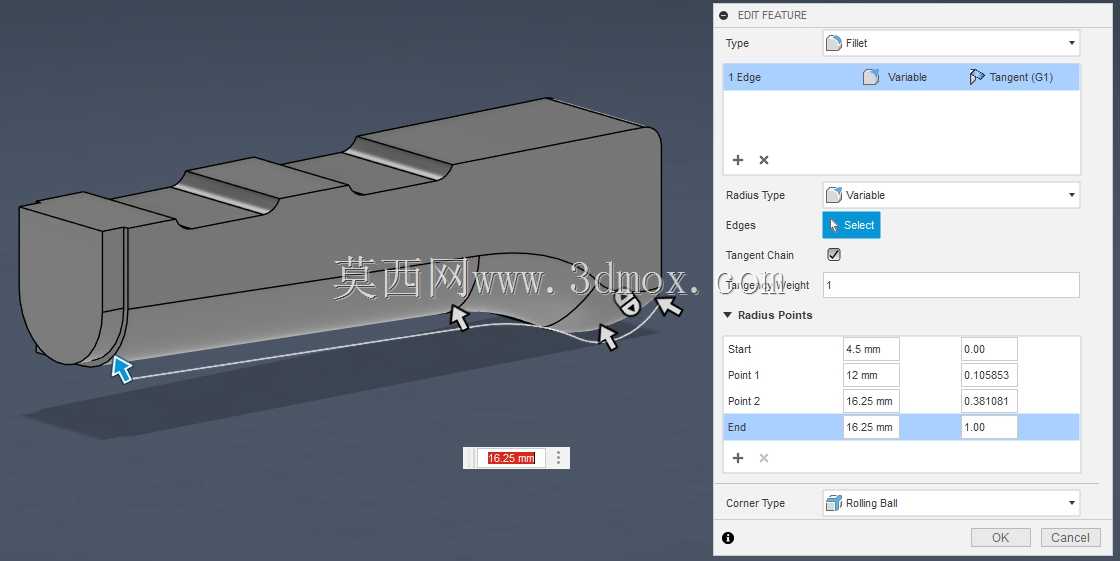Click the Fillet type icon in Type dropdown

coord(834,43)
